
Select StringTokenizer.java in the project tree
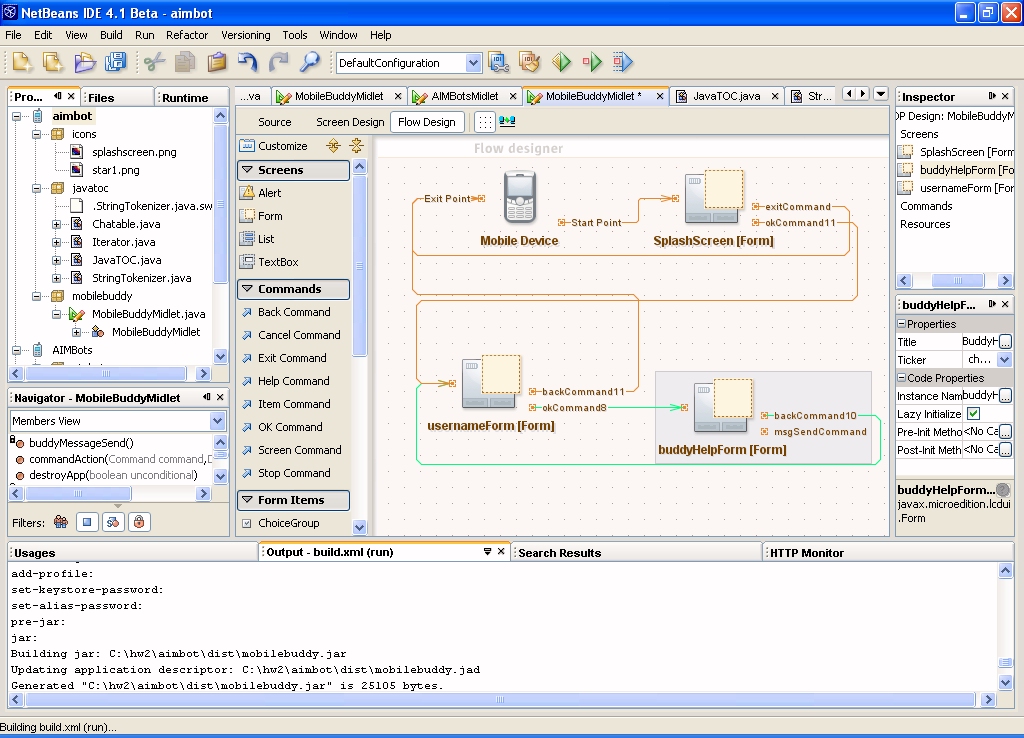141,278
